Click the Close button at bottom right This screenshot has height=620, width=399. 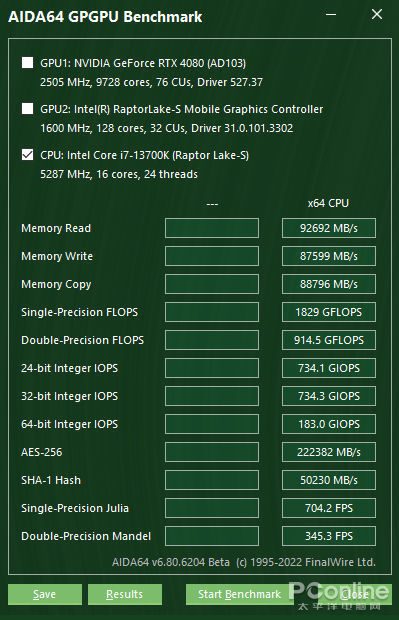click(x=355, y=594)
